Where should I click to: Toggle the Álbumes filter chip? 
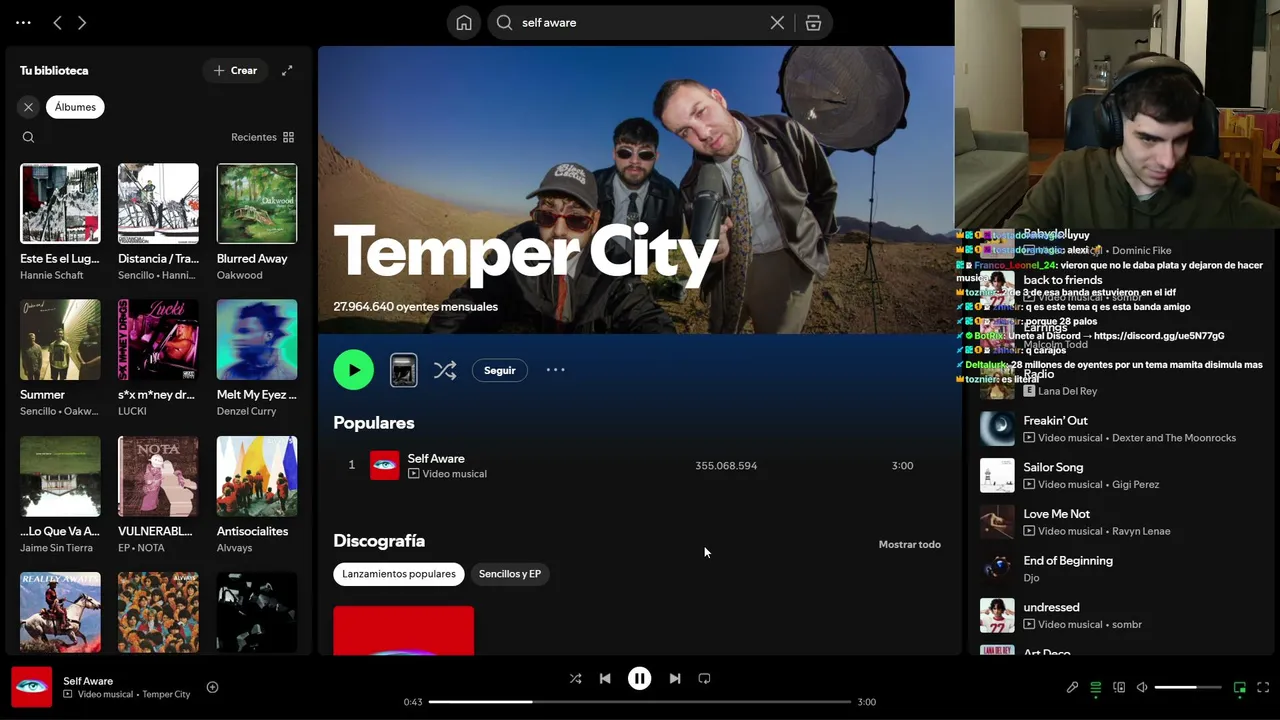[75, 107]
